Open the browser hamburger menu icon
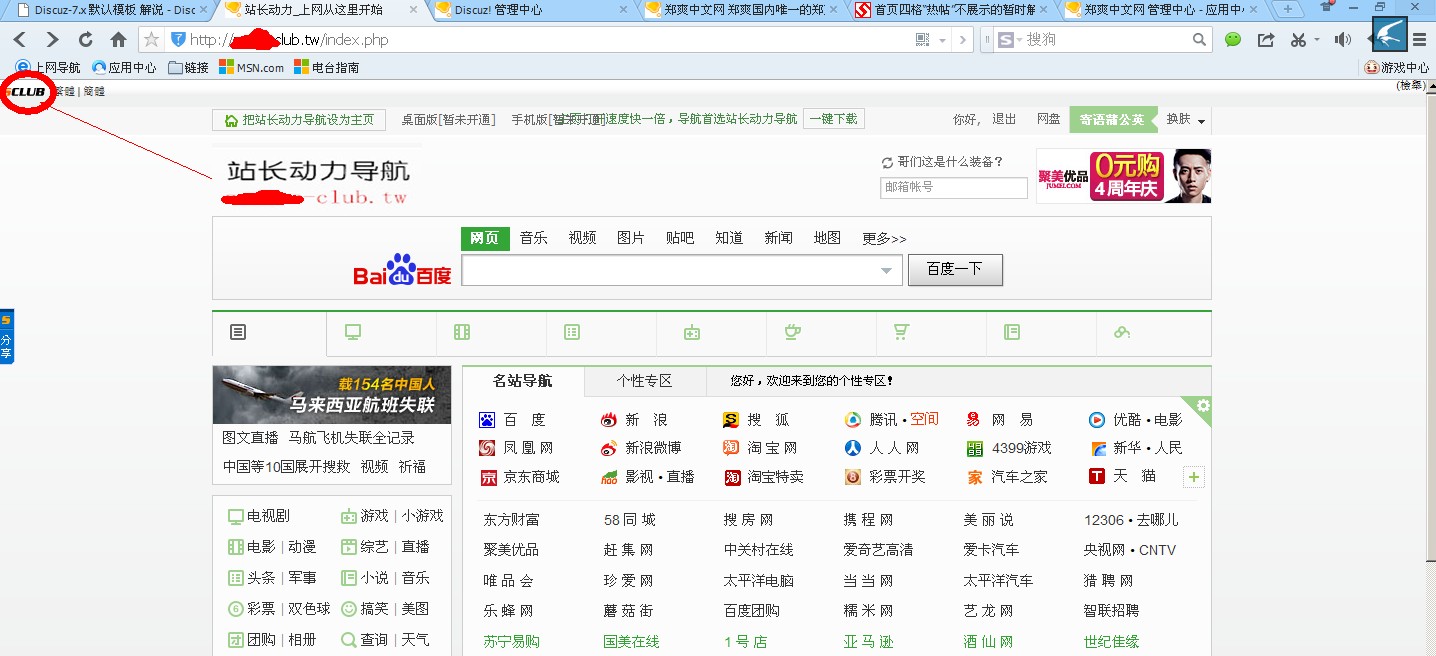The width and height of the screenshot is (1436, 656). [x=1420, y=40]
